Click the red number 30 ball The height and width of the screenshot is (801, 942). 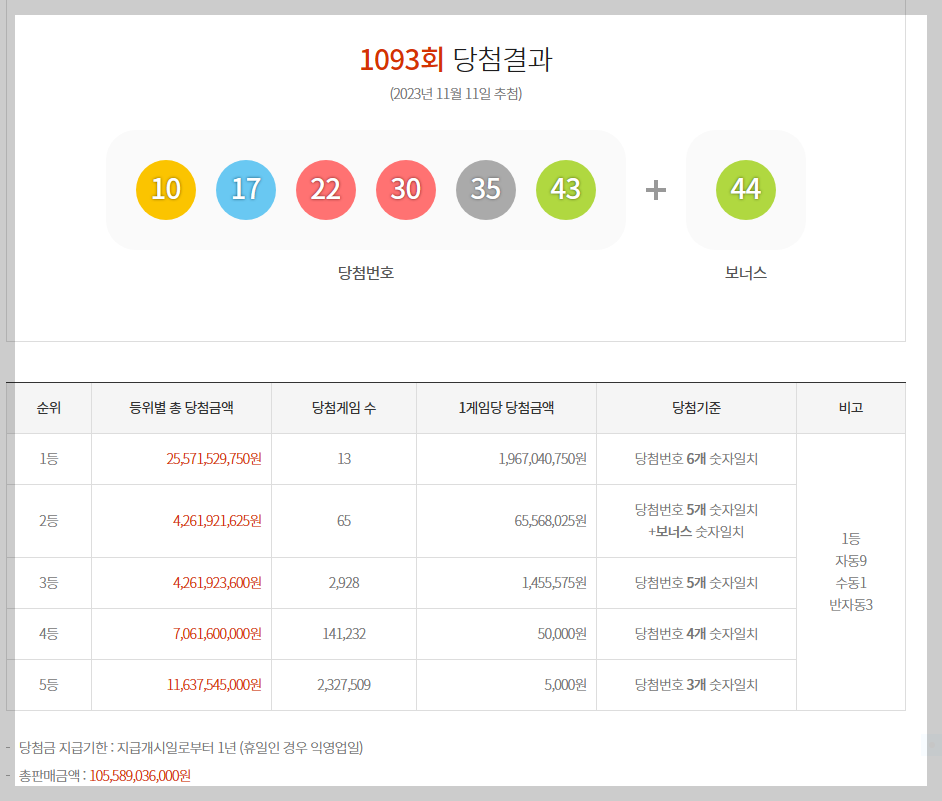pos(406,190)
